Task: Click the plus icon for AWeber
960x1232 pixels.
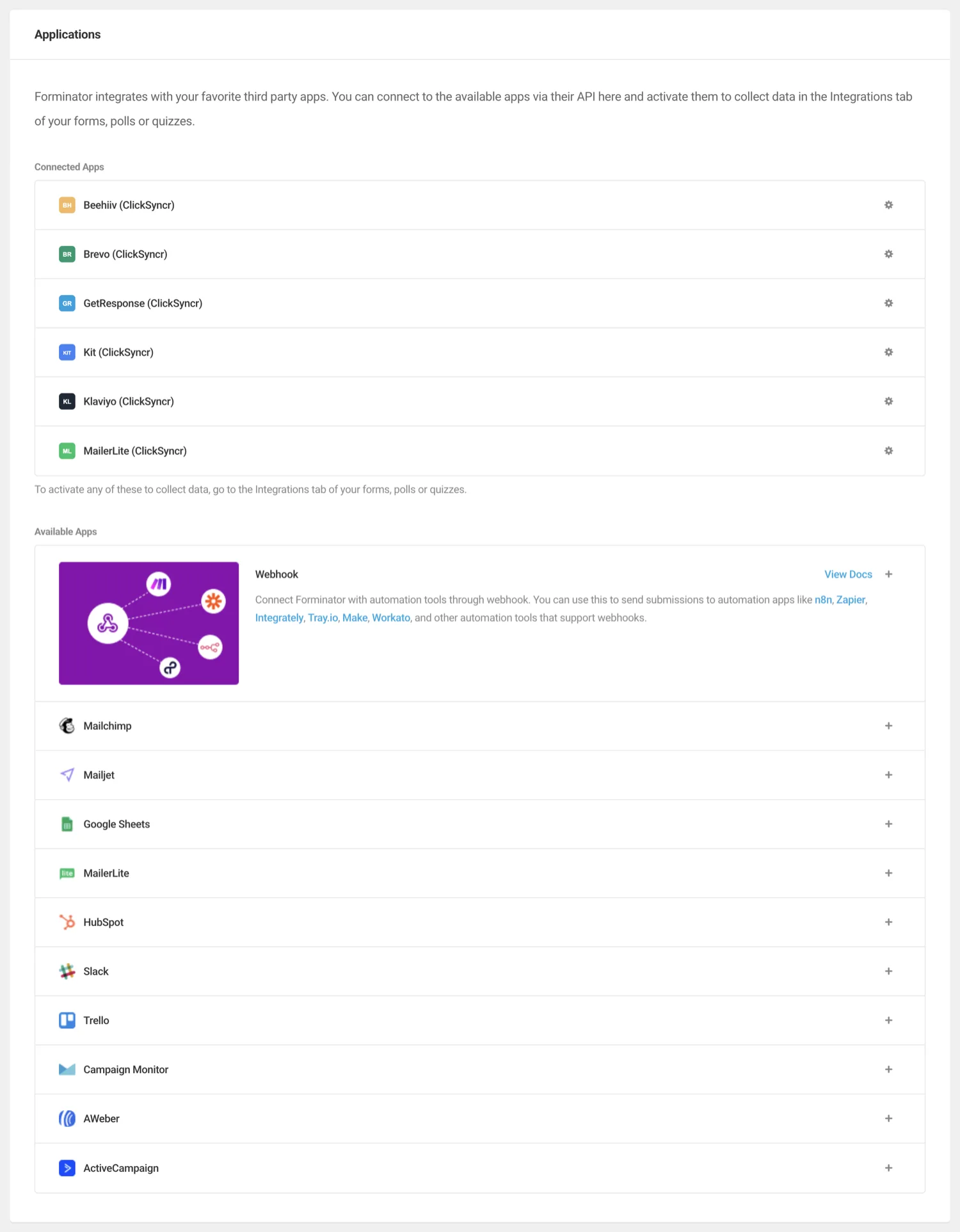Action: tap(888, 1119)
